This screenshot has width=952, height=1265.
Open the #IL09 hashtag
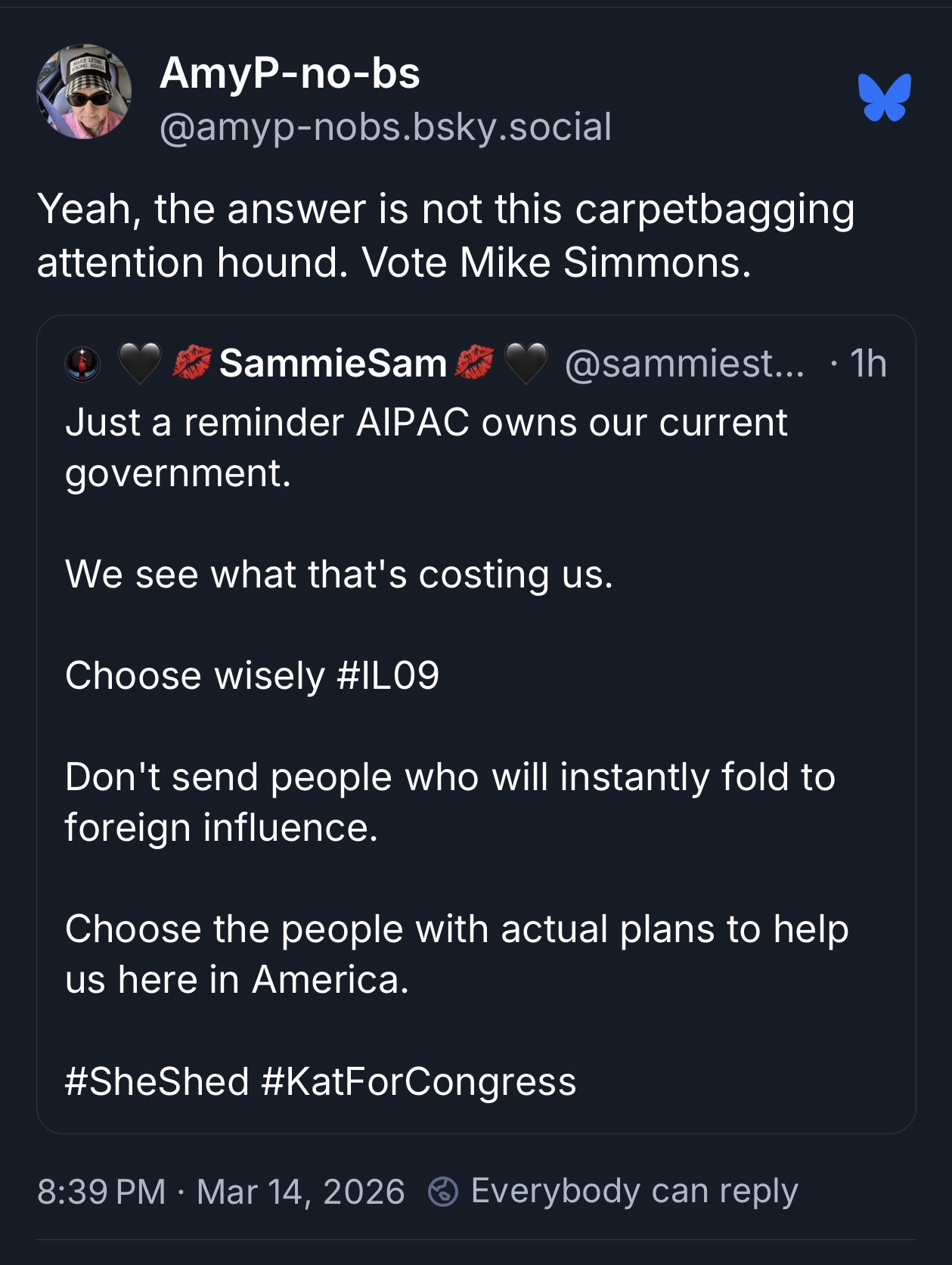(x=387, y=675)
